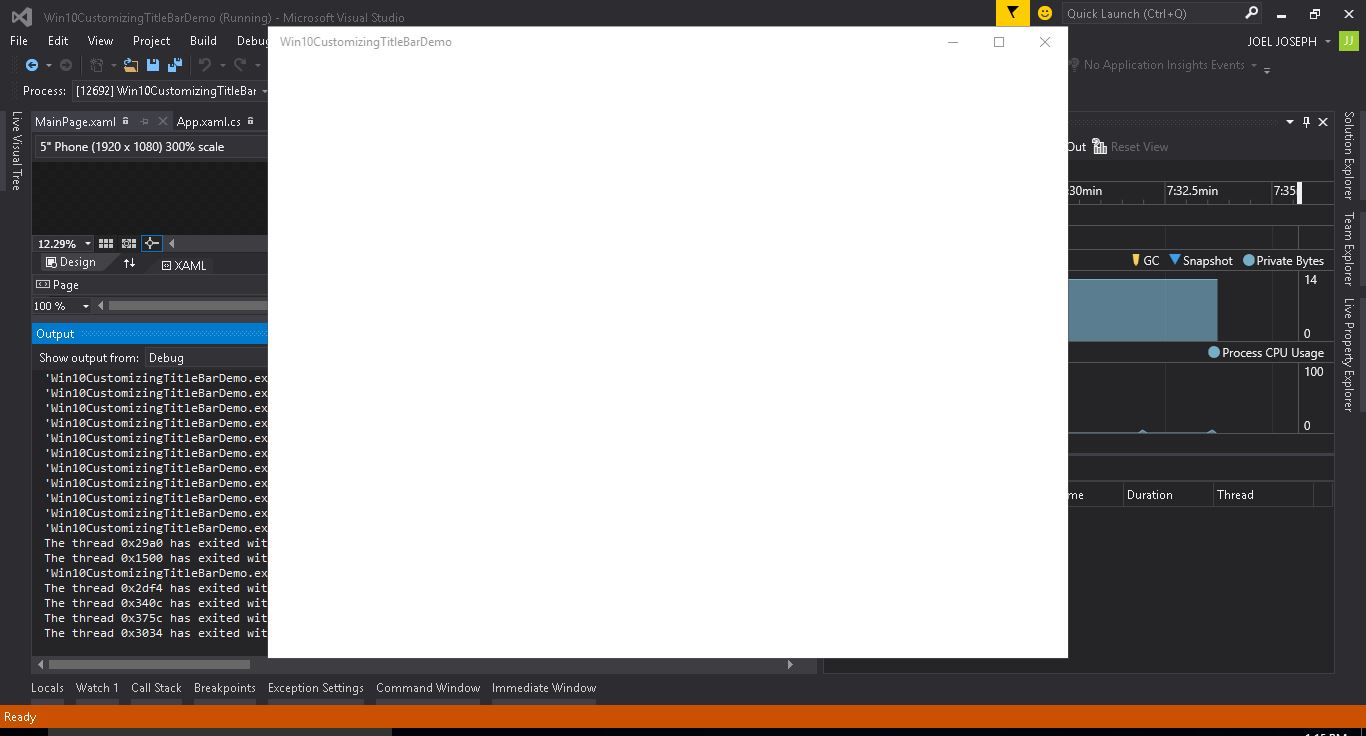Open the Live Visual Tree side tab

(x=16, y=151)
